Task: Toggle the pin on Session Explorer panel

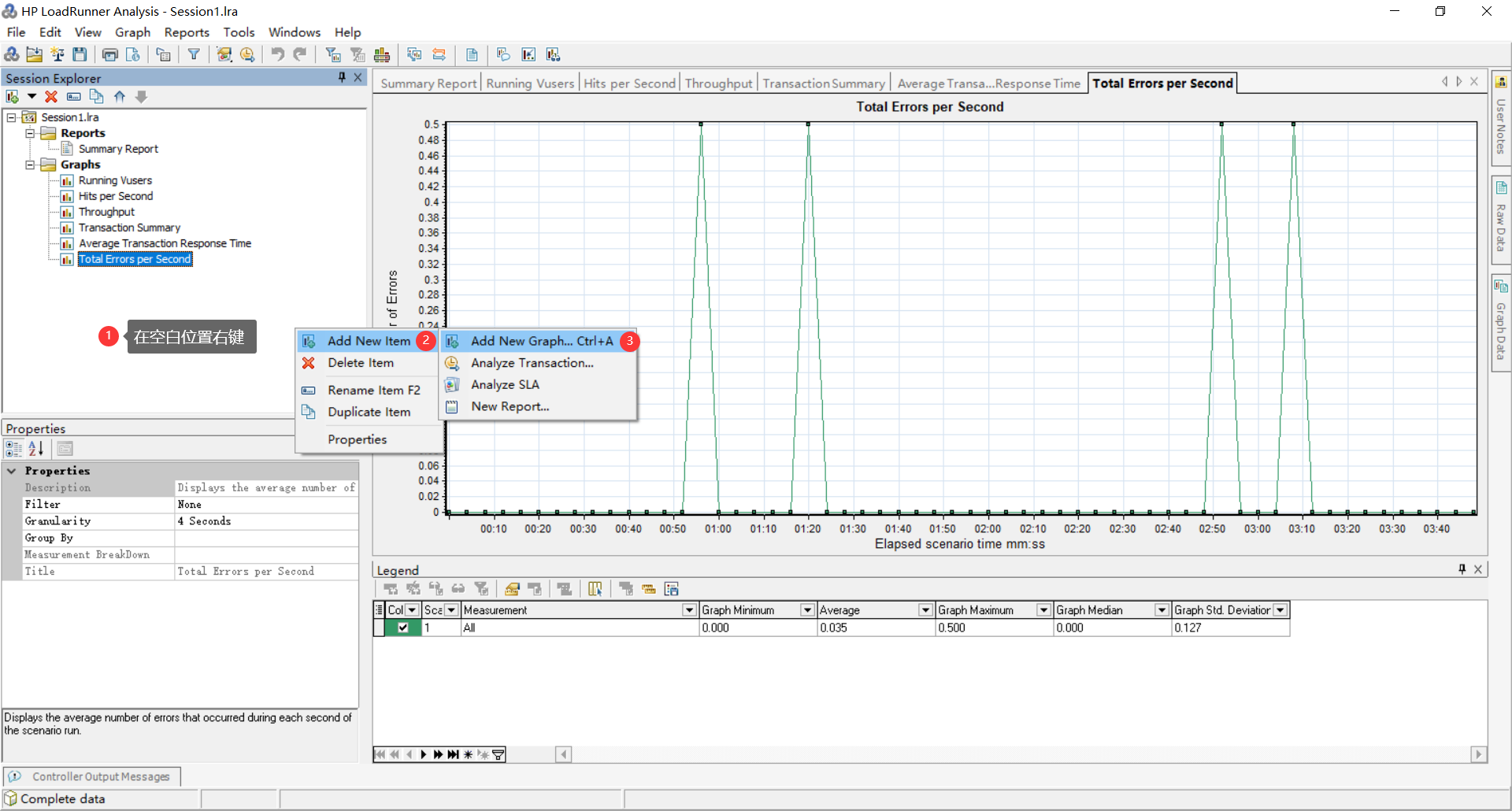Action: [342, 77]
